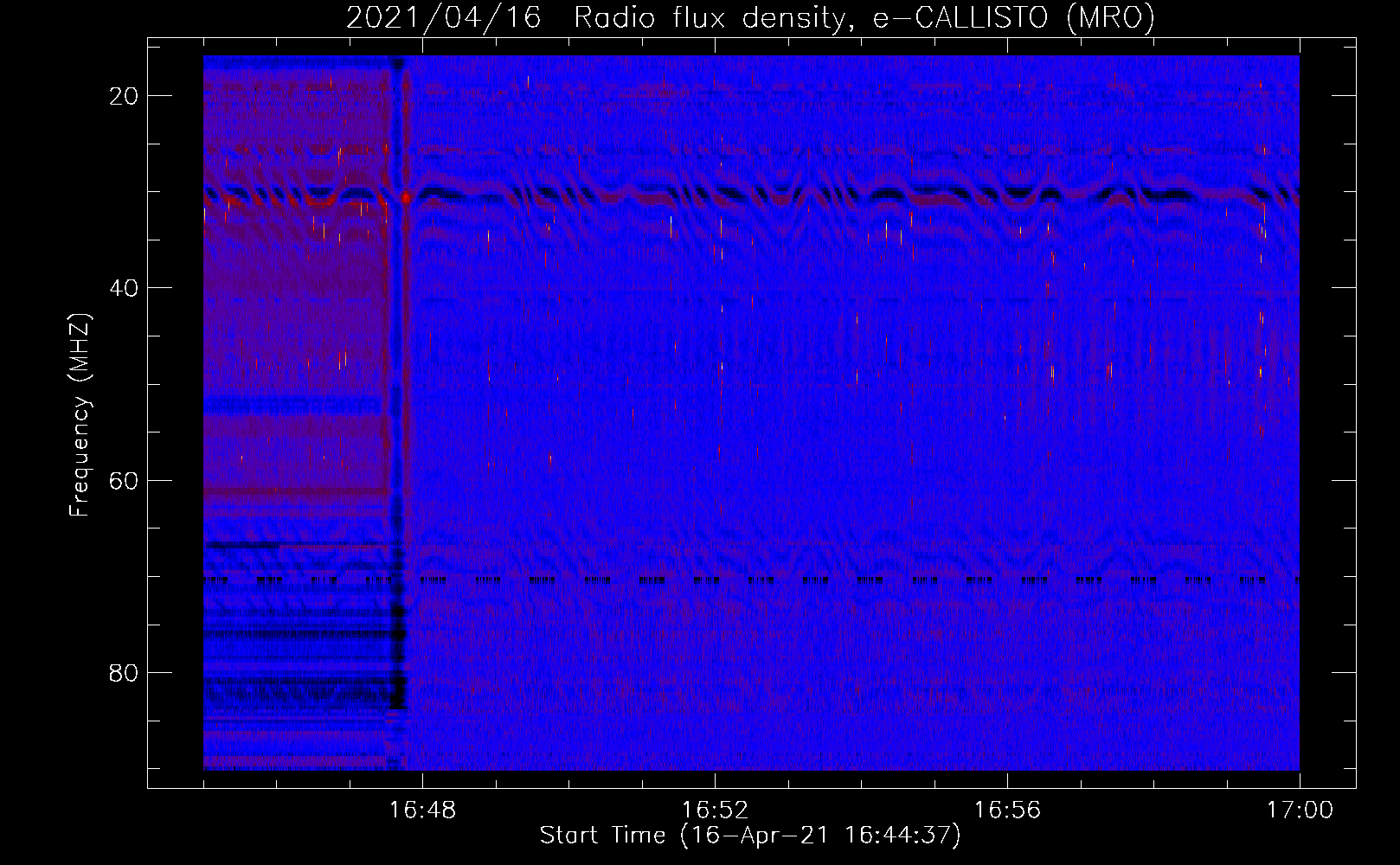The width and height of the screenshot is (1400, 865).
Task: Click the 16:56 time tick label
Action: [x=1007, y=811]
